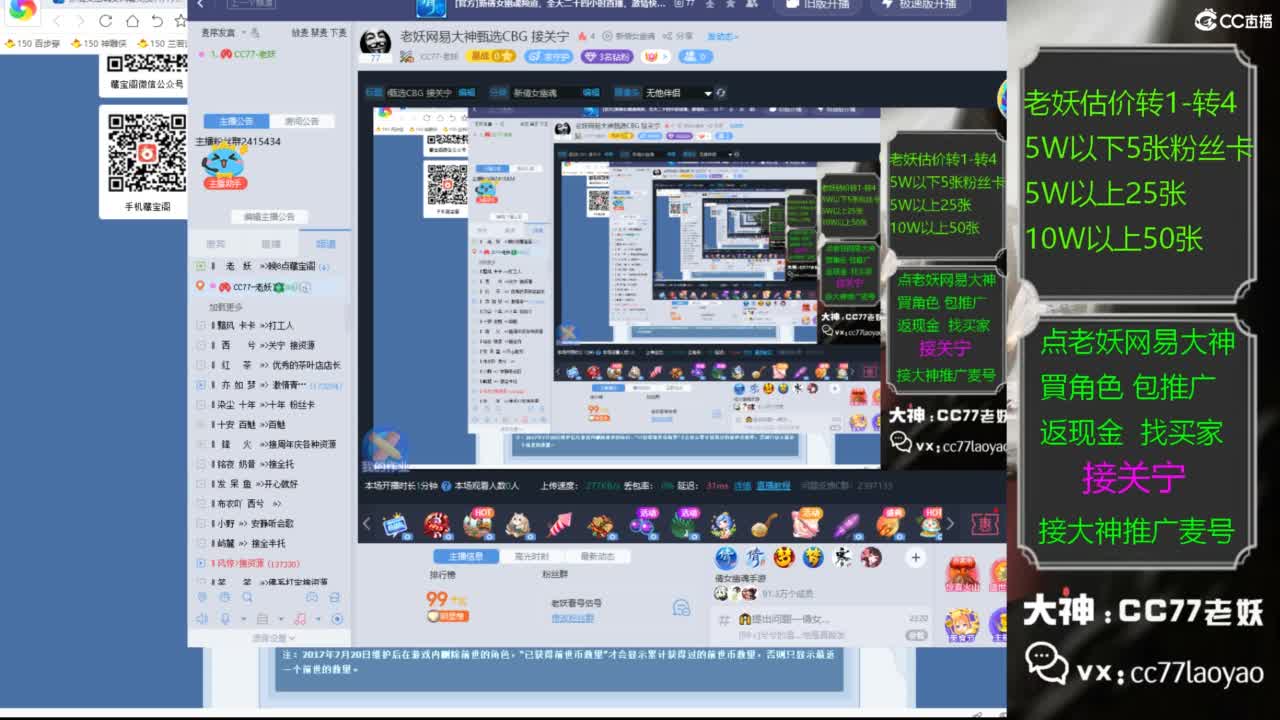Click the browser undo-close arrow icon
This screenshot has height=720, width=1280.
pyautogui.click(x=157, y=21)
